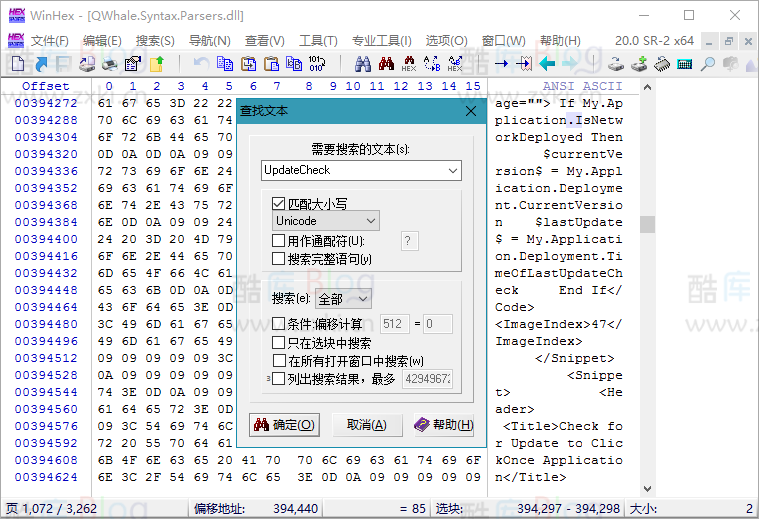
Task: Click the Open file toolbar icon
Action: (41, 63)
